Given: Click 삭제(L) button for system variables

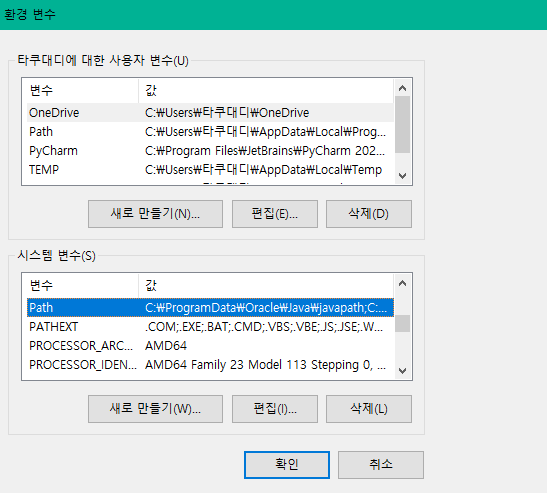Looking at the screenshot, I should coord(369,409).
